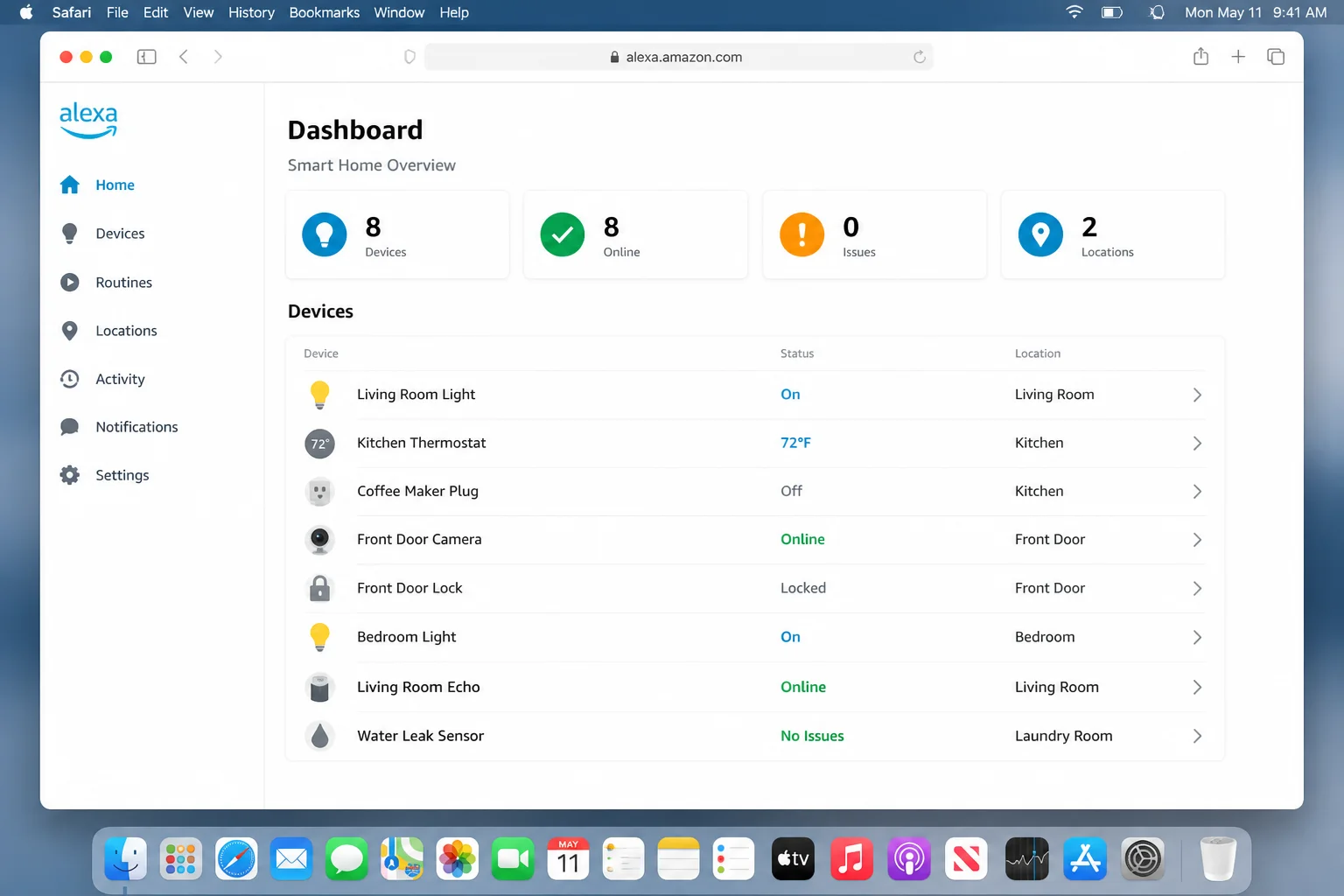Click the Coffee Maker Plug outlet icon
Image resolution: width=1344 pixels, height=896 pixels.
tap(320, 492)
